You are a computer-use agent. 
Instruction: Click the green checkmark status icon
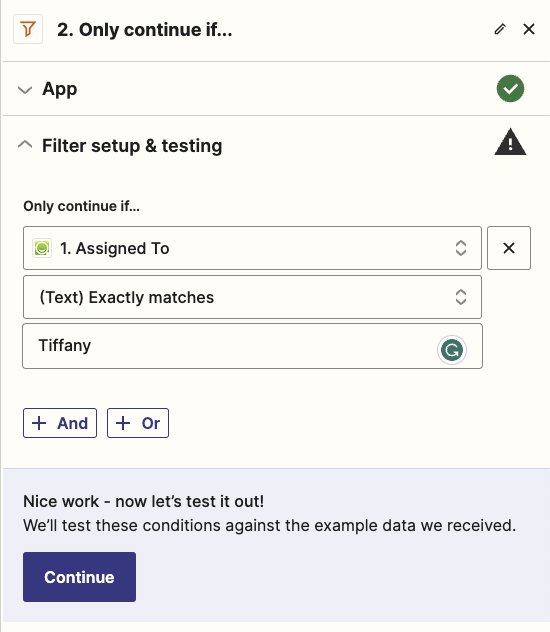510,88
